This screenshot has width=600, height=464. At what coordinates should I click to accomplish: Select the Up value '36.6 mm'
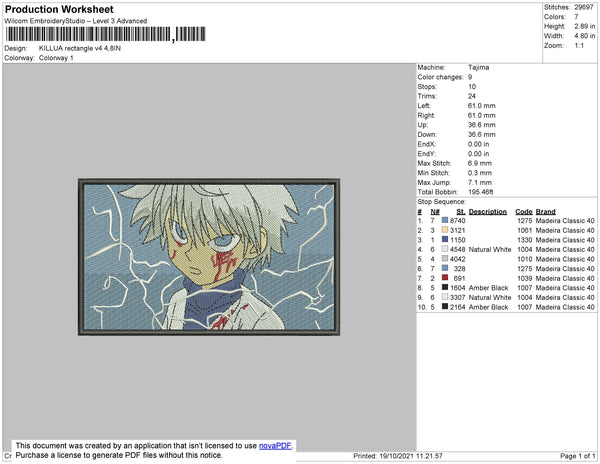482,125
